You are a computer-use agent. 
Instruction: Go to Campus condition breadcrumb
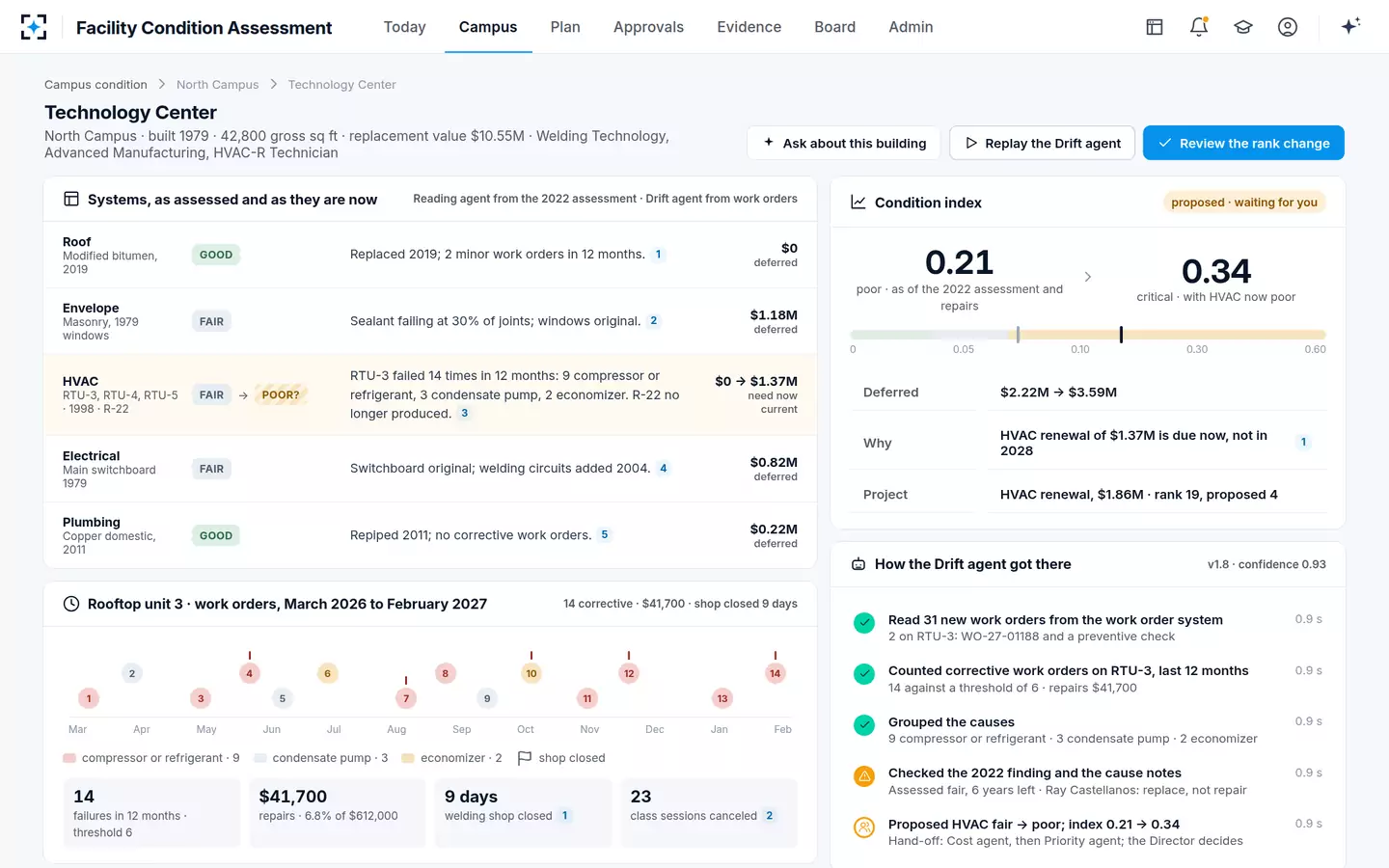(95, 85)
